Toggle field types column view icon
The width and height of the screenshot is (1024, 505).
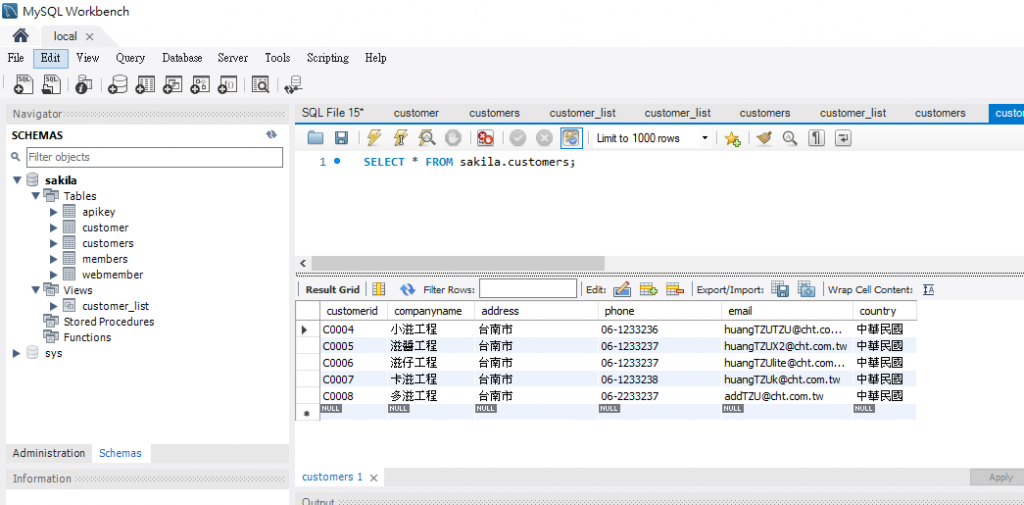tap(379, 289)
